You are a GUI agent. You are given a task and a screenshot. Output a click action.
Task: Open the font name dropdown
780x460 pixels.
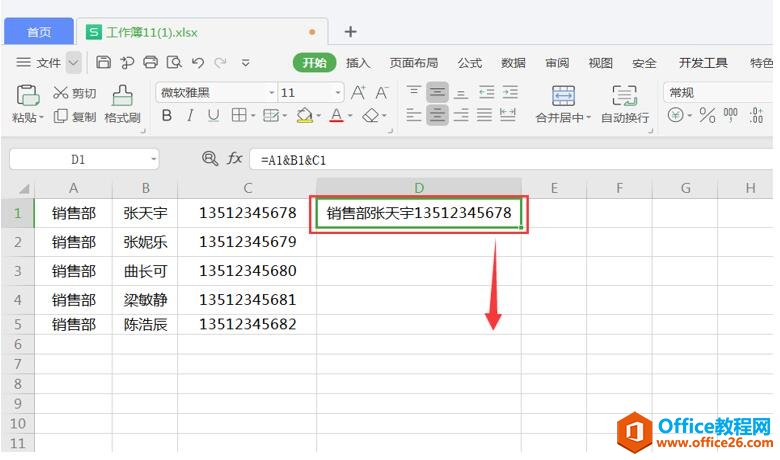tap(272, 92)
